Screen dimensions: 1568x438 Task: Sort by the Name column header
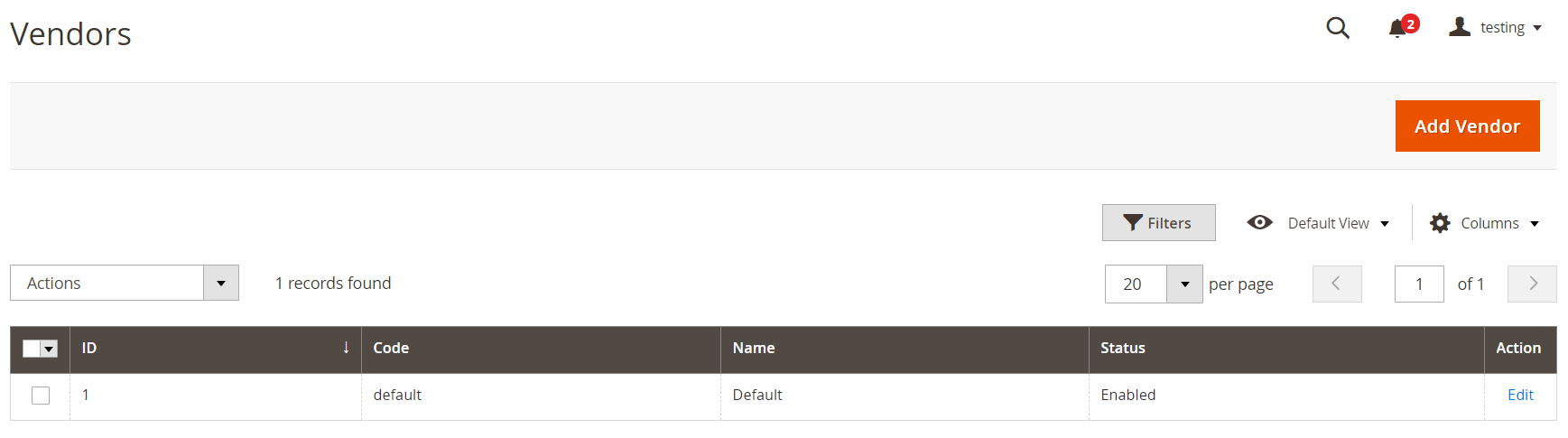coord(753,348)
